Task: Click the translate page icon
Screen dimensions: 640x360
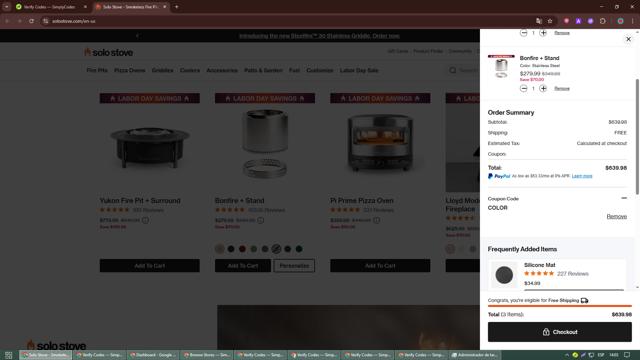Action: click(539, 21)
